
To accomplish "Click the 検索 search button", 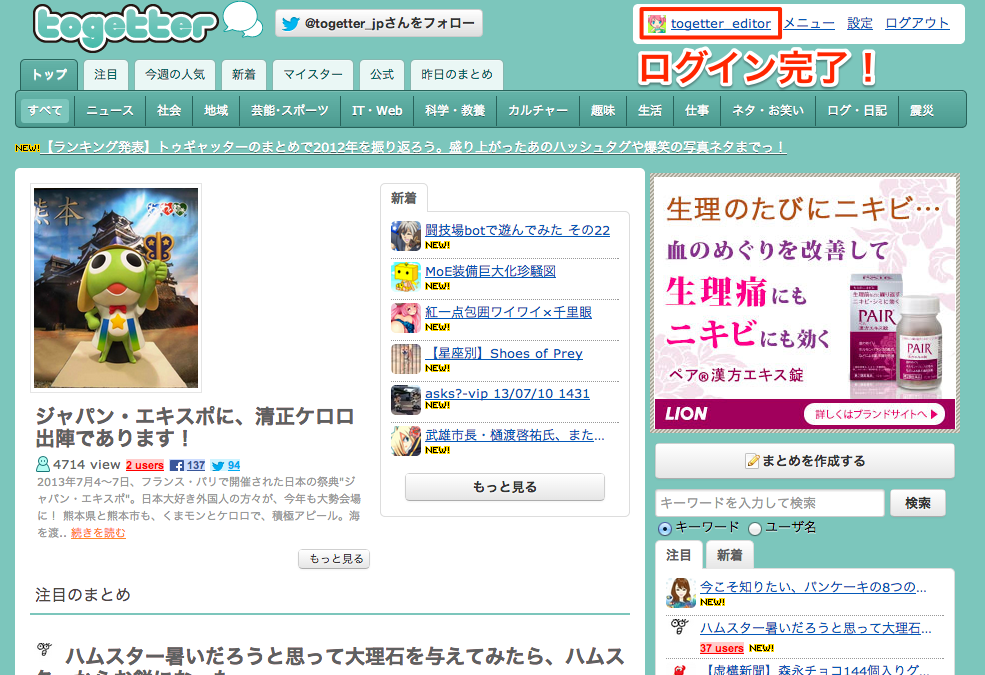I will [918, 503].
